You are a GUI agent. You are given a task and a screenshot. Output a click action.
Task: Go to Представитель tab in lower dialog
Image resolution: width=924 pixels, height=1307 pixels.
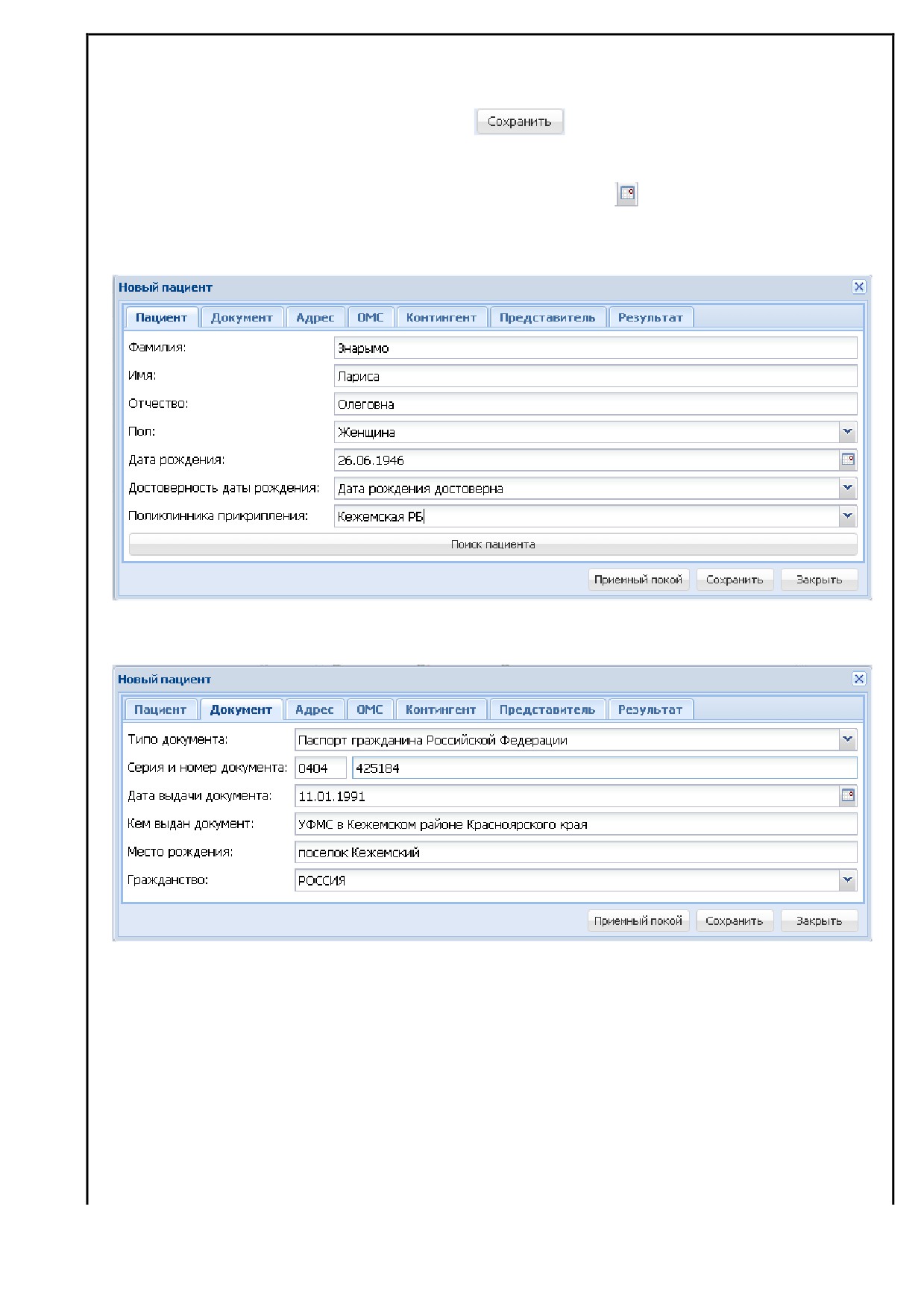pyautogui.click(x=547, y=709)
